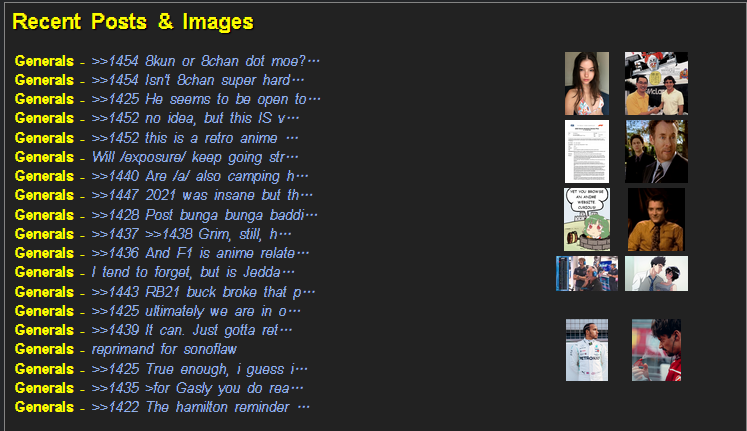Click thumbnail of driver in white Petronas suit

pos(587,350)
